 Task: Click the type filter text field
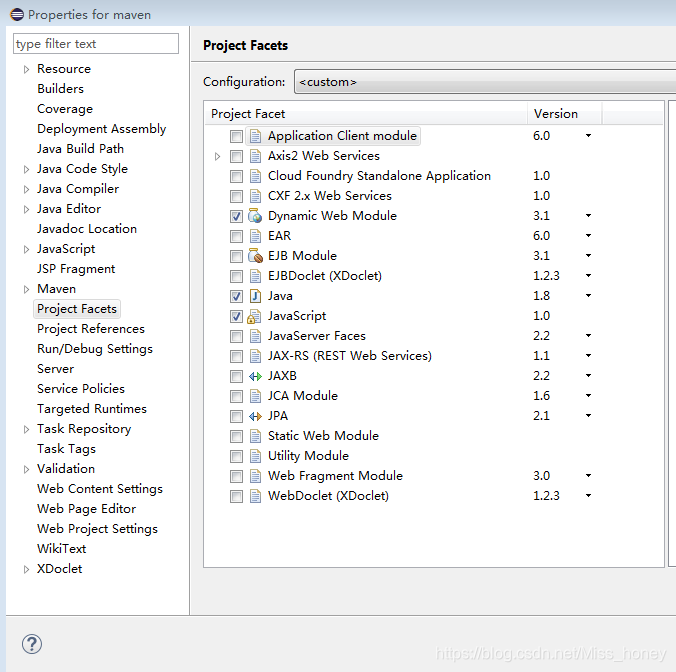pos(96,44)
